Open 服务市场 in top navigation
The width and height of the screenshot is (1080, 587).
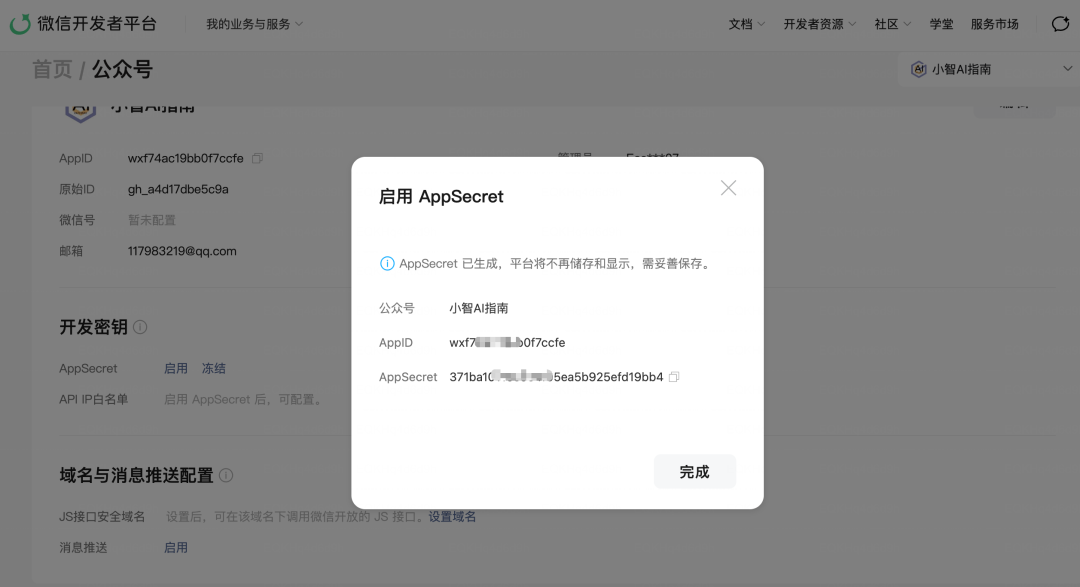tap(994, 24)
